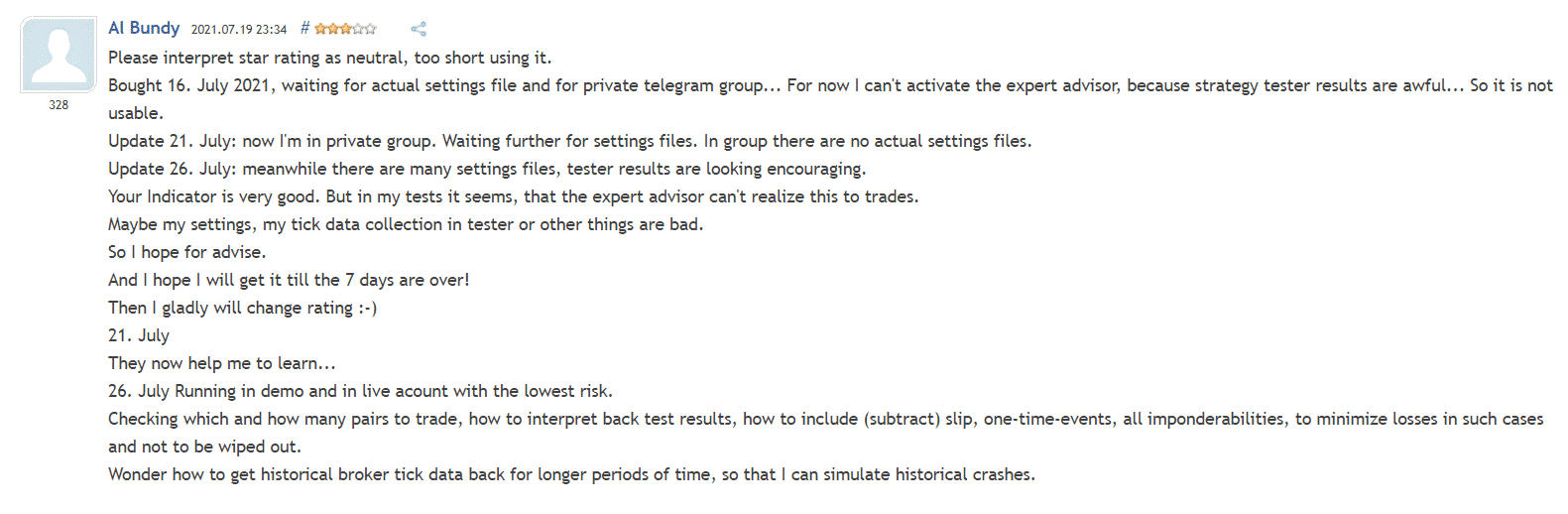The height and width of the screenshot is (514, 1568).
Task: Click the line 'They now help me to learn...'
Action: (x=222, y=363)
